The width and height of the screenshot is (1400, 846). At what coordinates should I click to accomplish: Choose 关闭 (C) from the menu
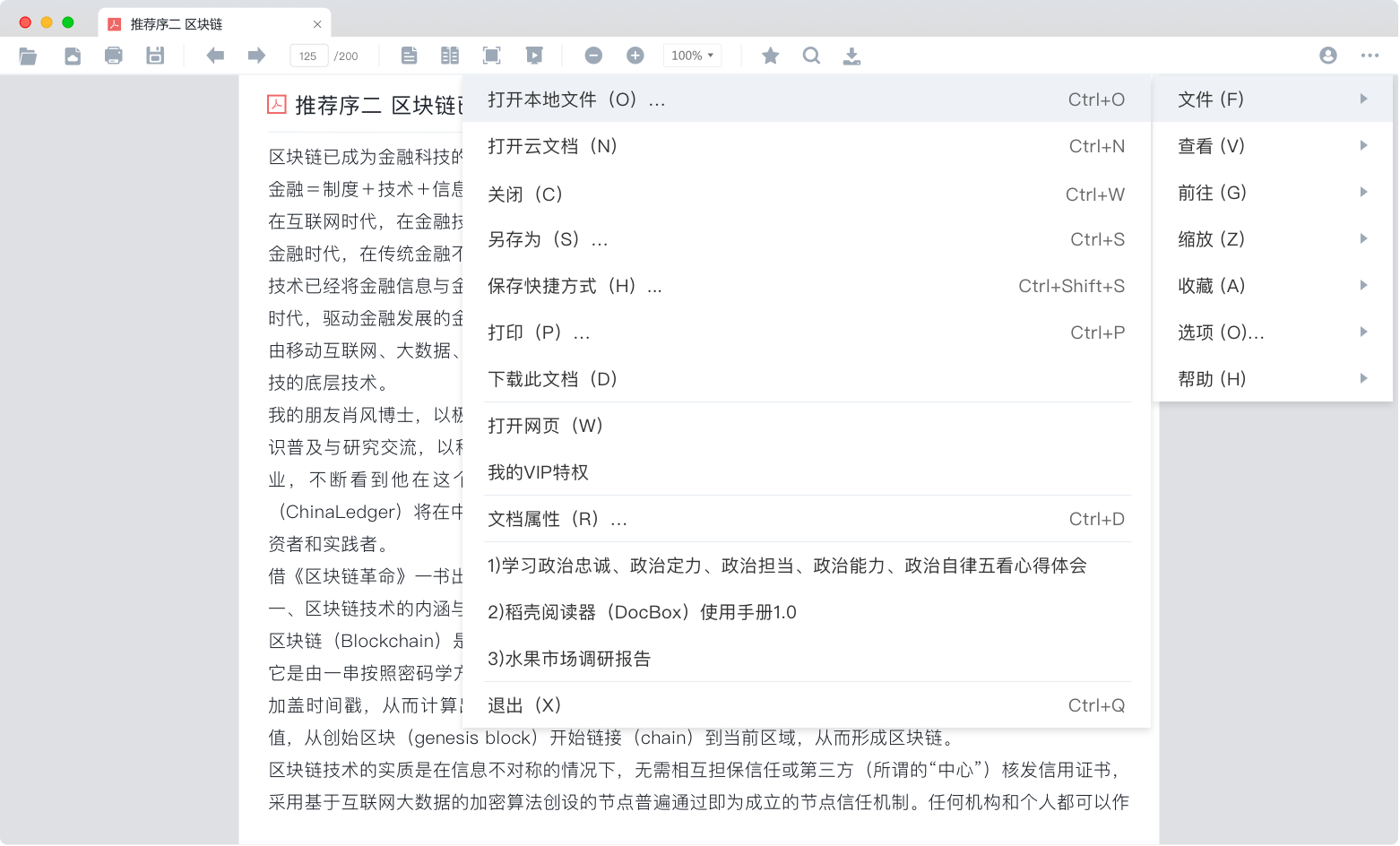[x=807, y=194]
